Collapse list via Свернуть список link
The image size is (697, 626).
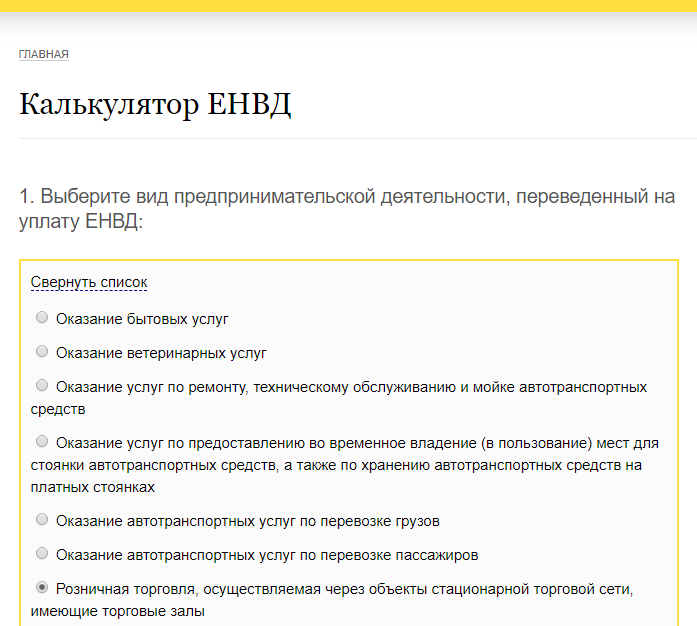[x=89, y=282]
